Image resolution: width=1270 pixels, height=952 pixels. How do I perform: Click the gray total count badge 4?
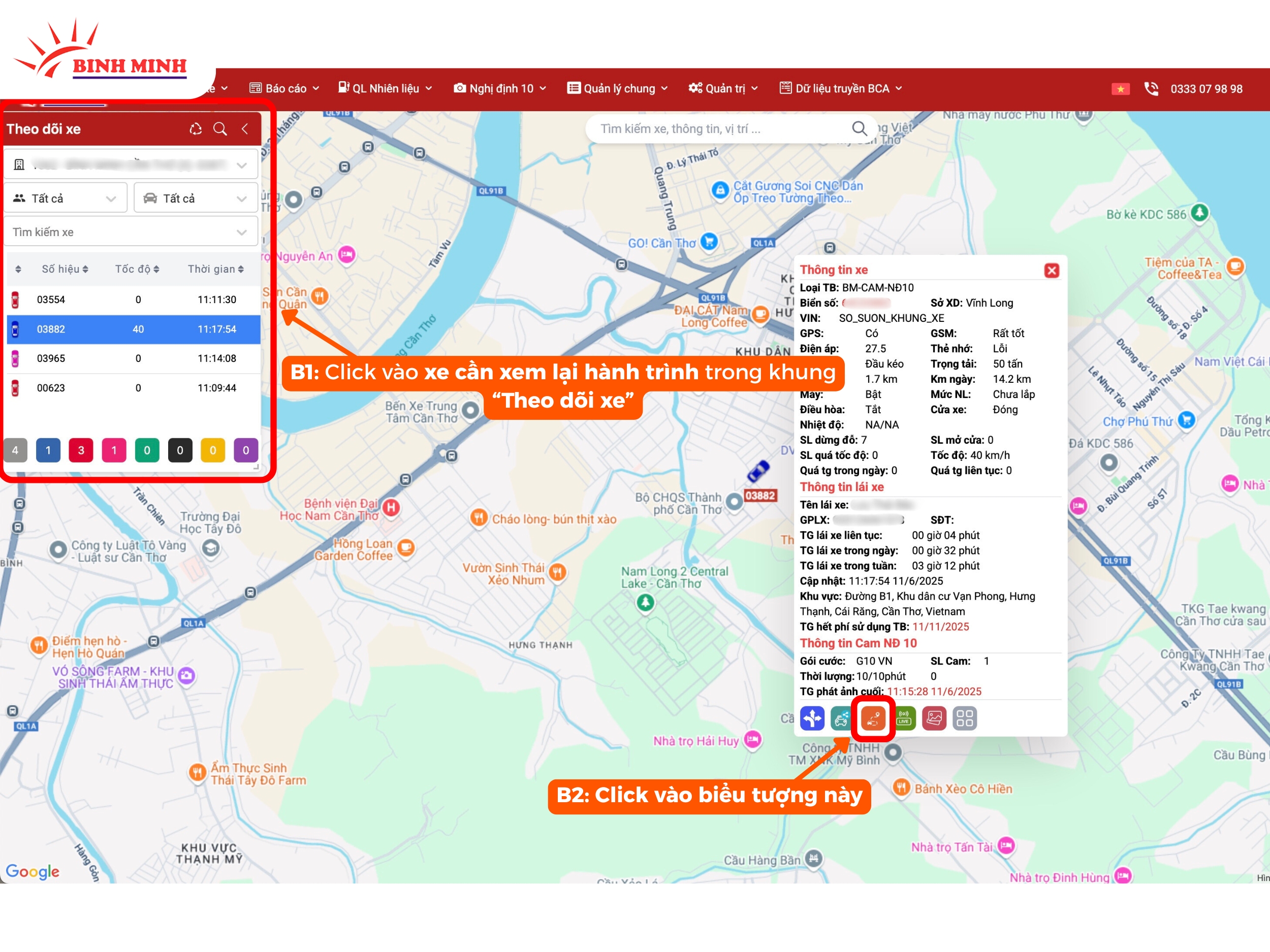click(x=16, y=450)
